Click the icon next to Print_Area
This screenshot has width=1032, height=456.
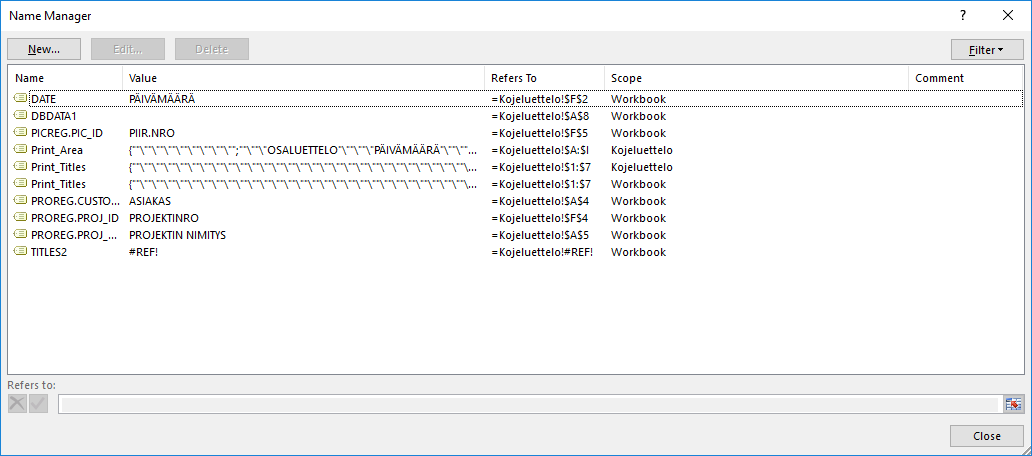pos(20,150)
